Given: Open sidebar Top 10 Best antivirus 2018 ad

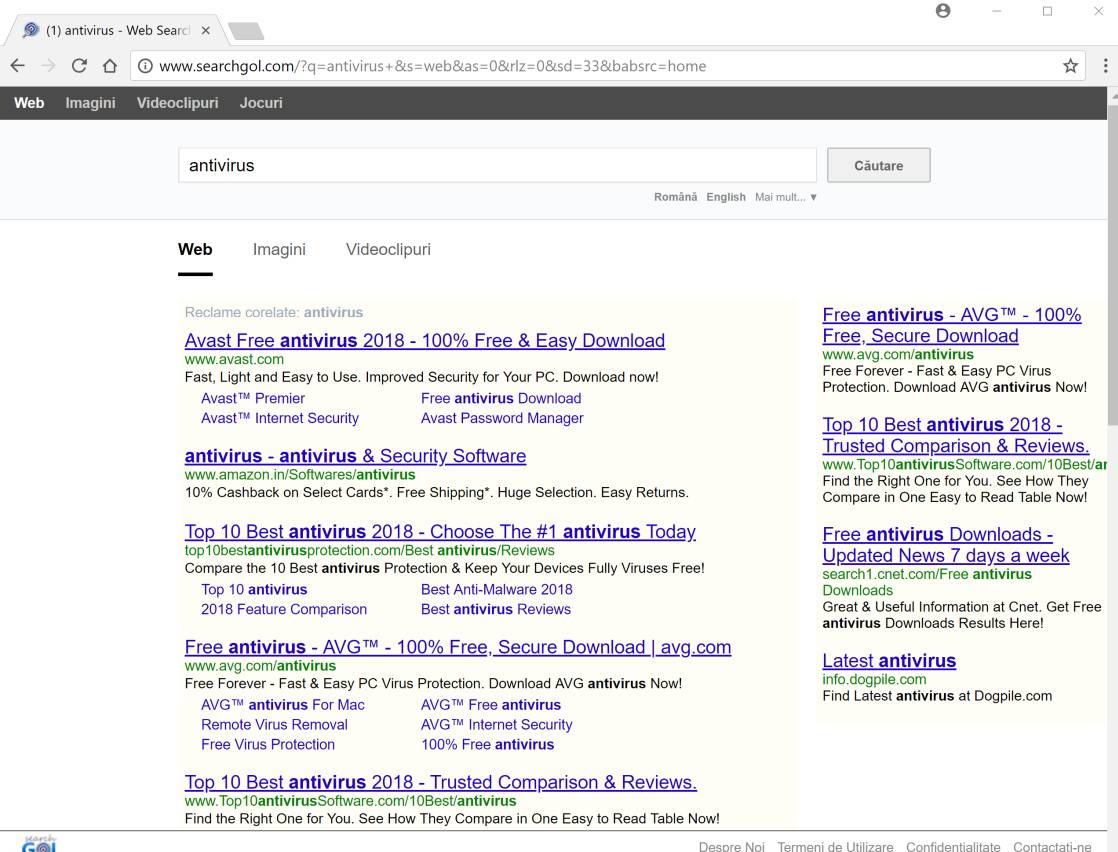Looking at the screenshot, I should click(x=955, y=435).
